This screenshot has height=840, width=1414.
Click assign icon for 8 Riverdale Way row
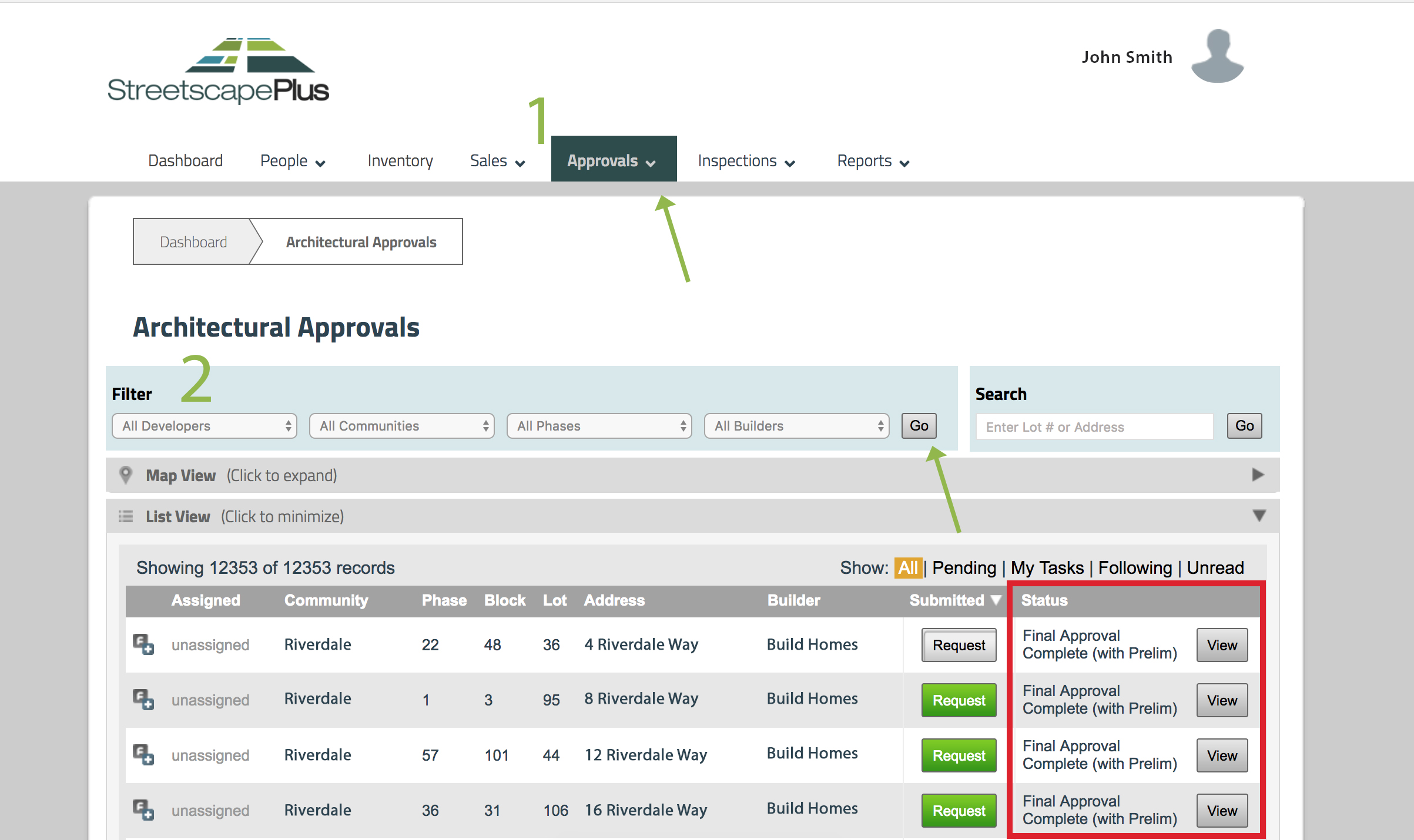[x=143, y=700]
